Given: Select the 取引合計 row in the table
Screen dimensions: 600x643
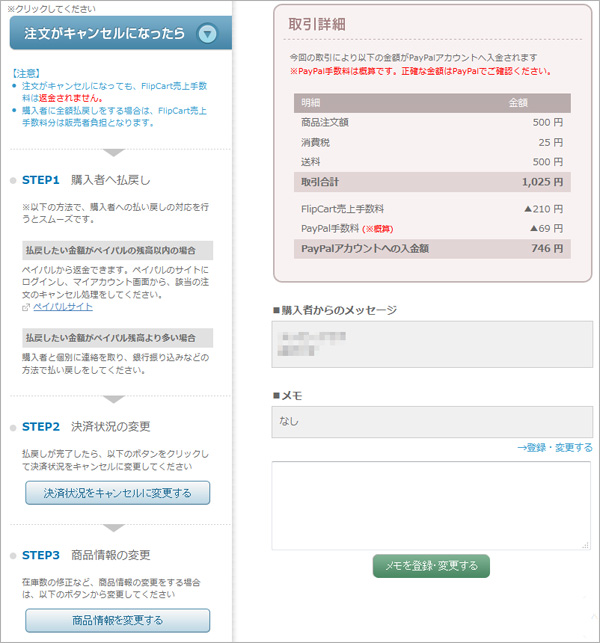Looking at the screenshot, I should coord(432,182).
